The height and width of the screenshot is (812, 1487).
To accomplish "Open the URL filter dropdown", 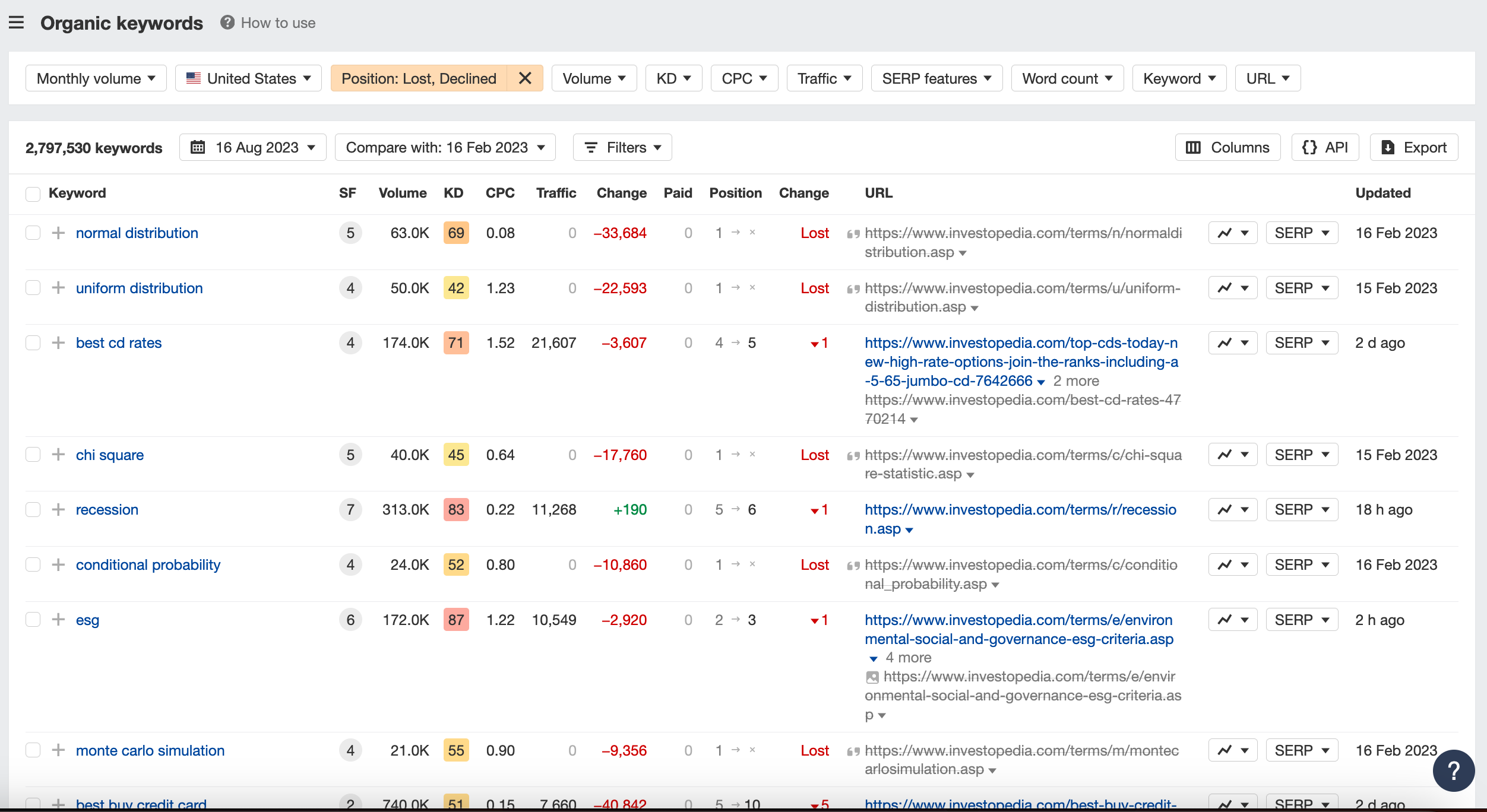I will point(1268,78).
